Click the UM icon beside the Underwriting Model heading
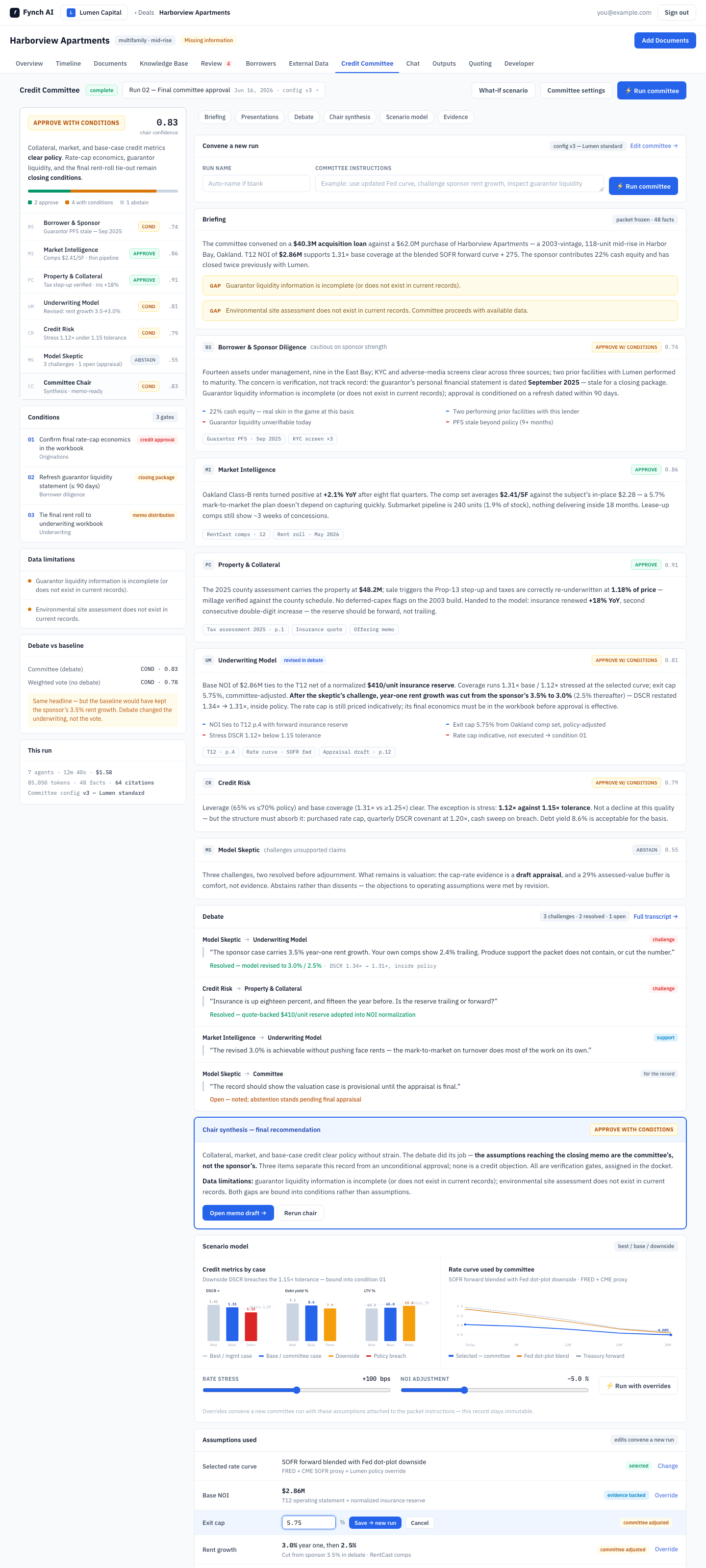This screenshot has height=1568, width=706. pyautogui.click(x=208, y=661)
